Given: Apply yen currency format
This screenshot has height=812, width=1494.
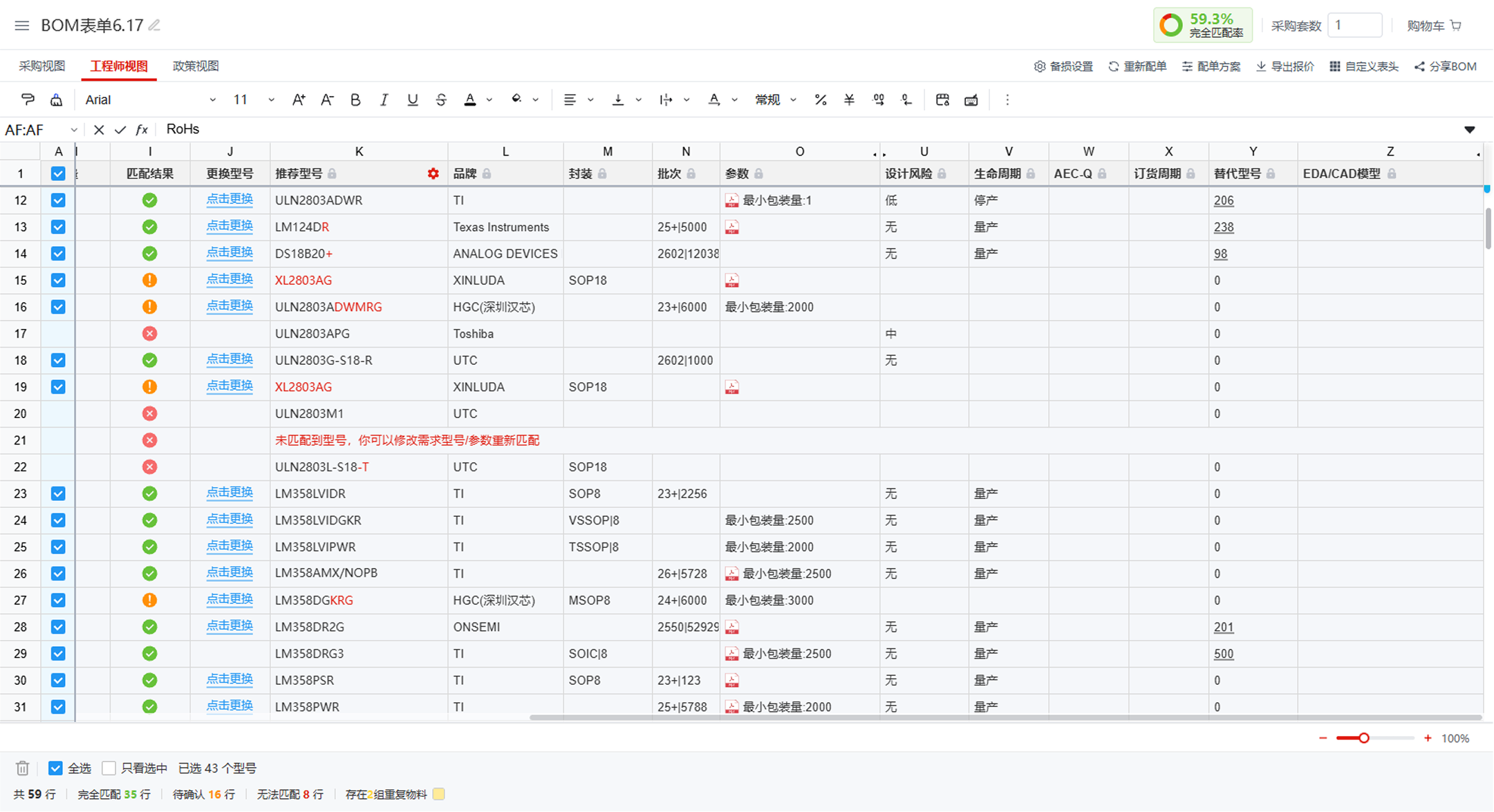Looking at the screenshot, I should [x=849, y=100].
